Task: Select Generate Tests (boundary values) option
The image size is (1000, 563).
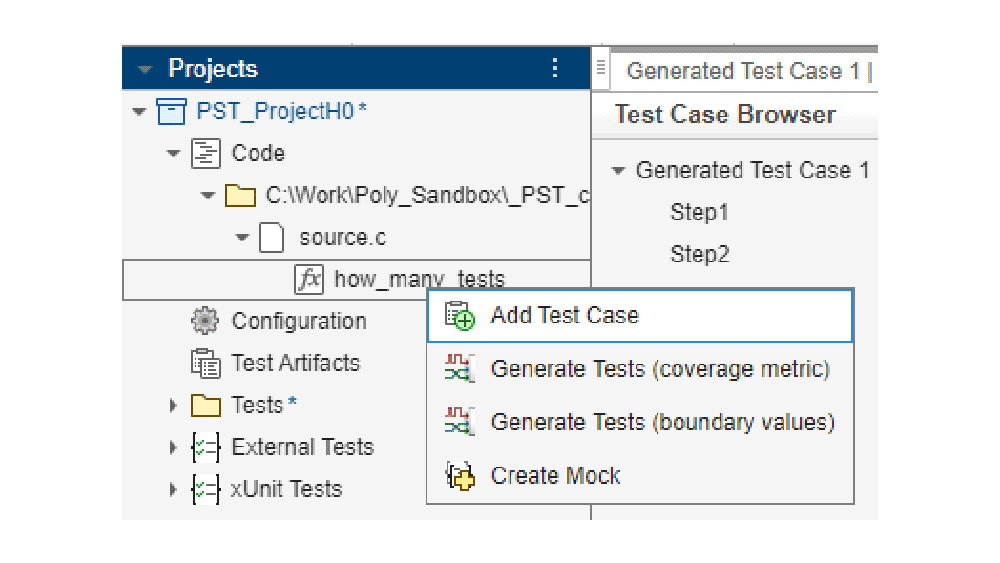Action: (x=662, y=422)
